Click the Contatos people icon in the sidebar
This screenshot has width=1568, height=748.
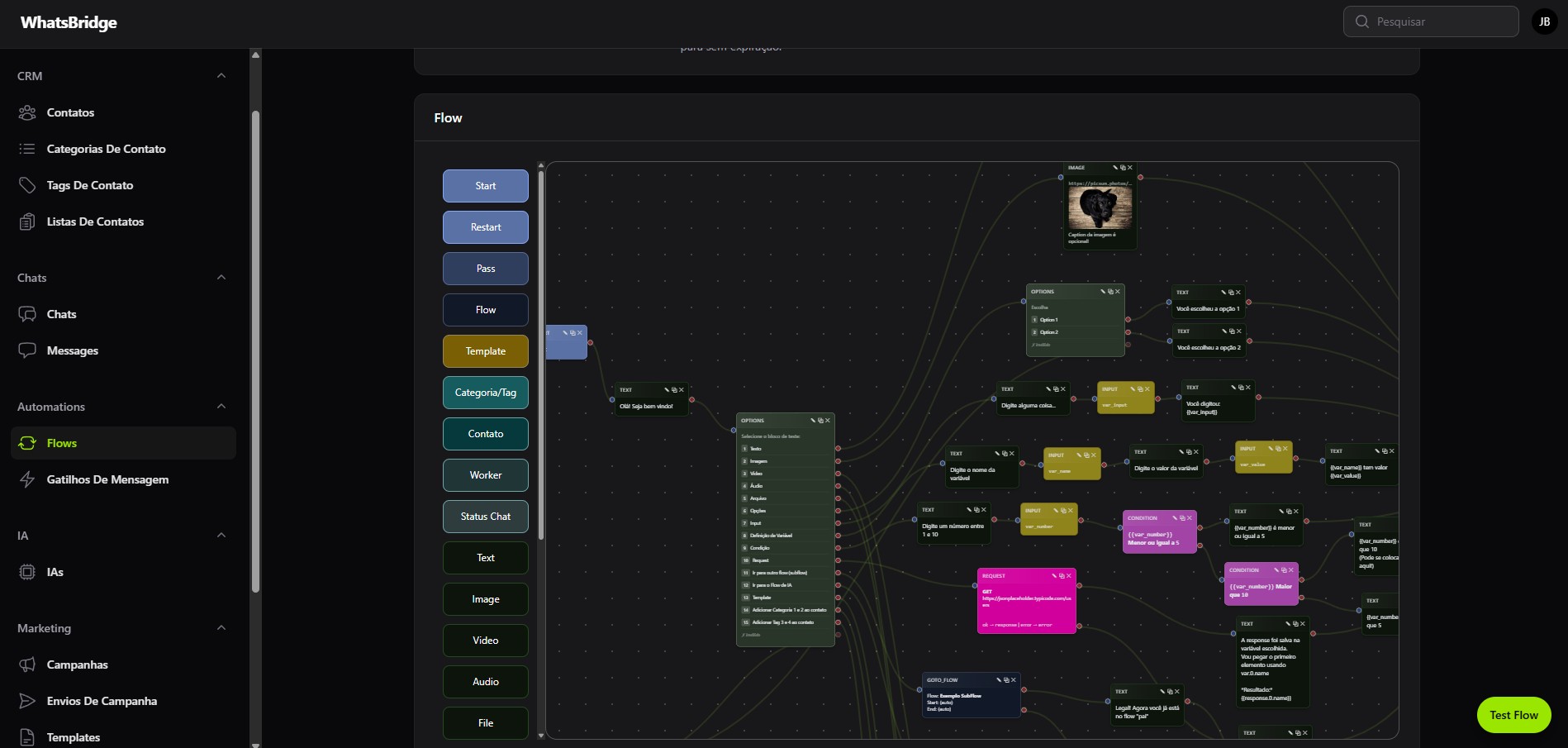pos(27,112)
